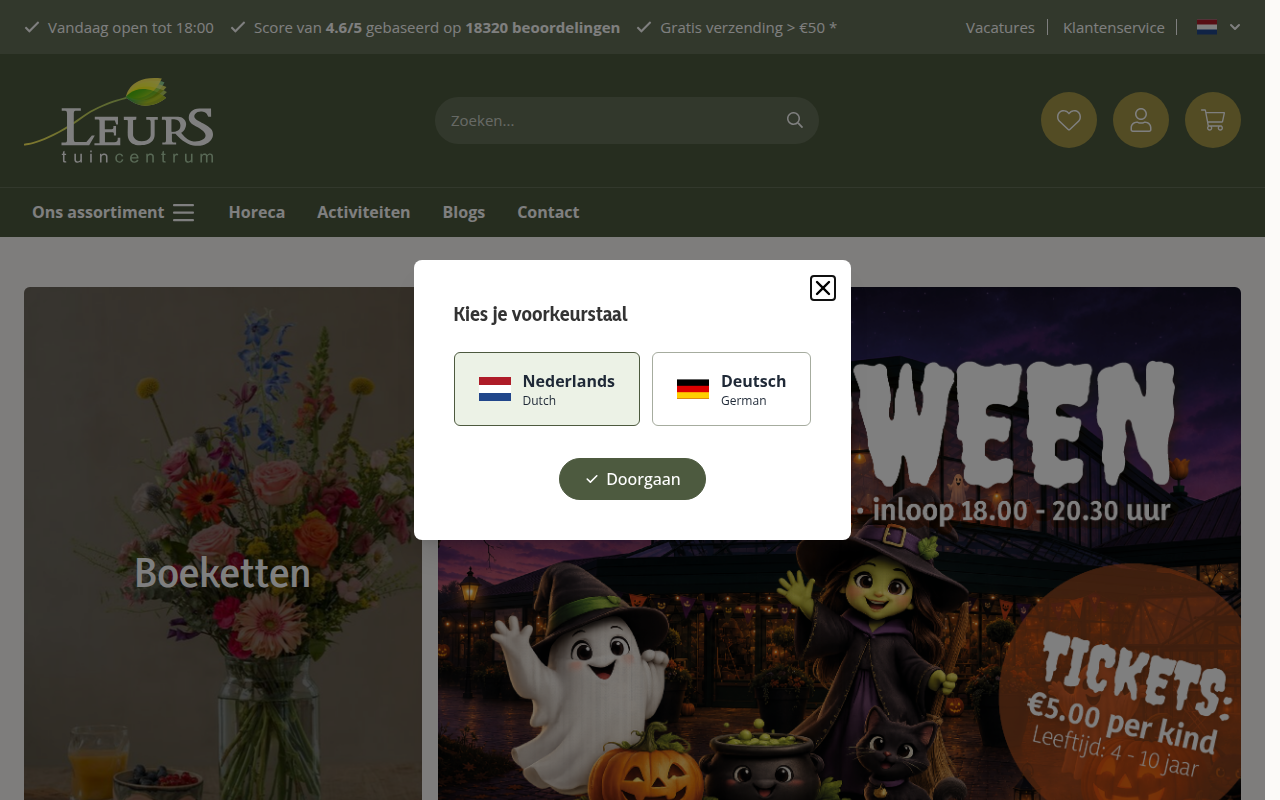The height and width of the screenshot is (800, 1280).
Task: Click the 'Vandaag open tot 18:00' text
Action: pyautogui.click(x=130, y=27)
